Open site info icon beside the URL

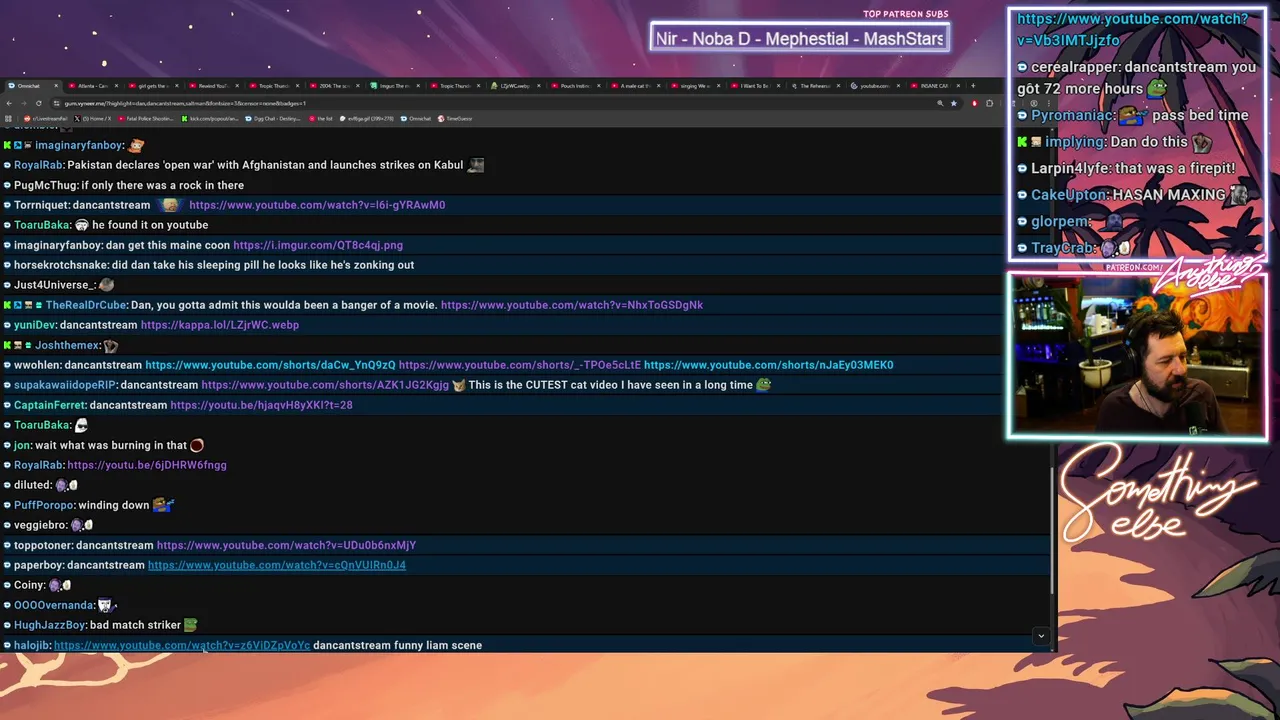click(56, 103)
